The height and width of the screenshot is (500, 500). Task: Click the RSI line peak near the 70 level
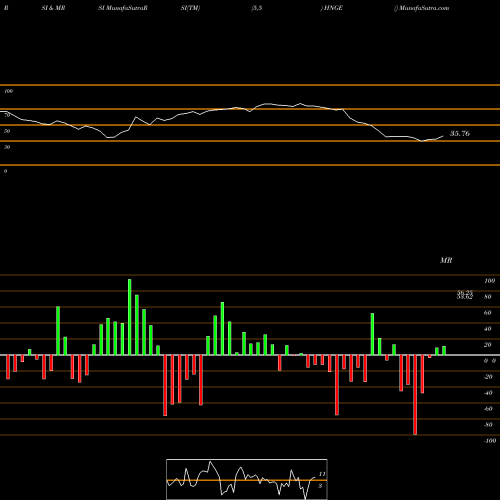pos(300,103)
